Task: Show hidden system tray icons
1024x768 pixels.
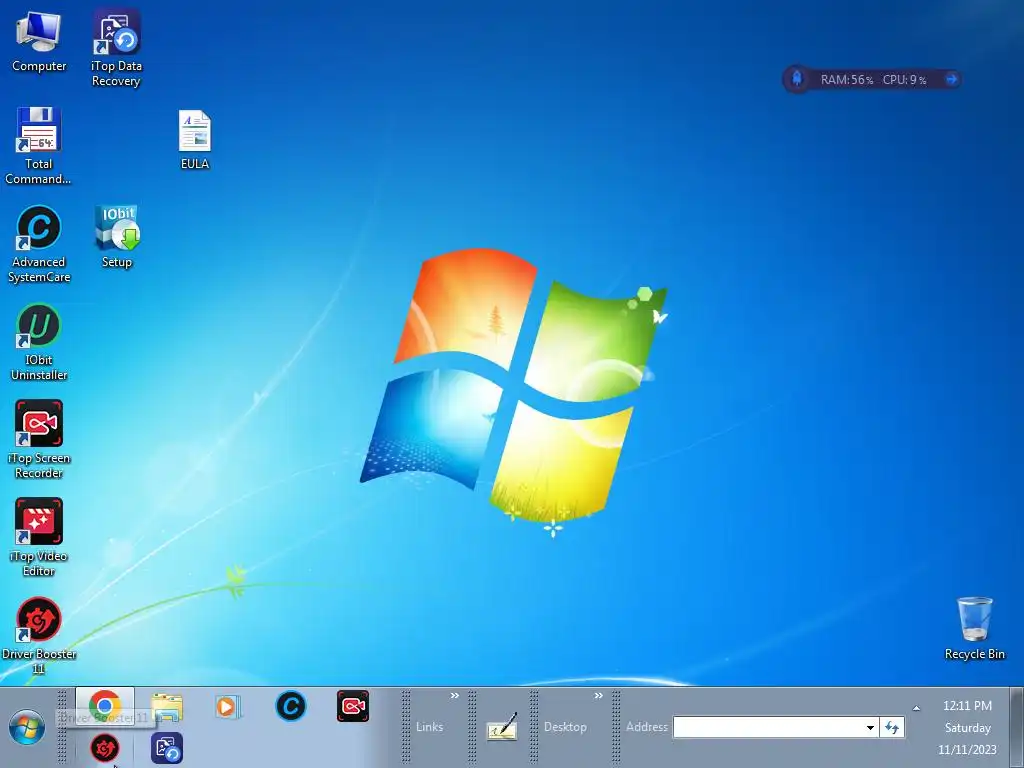Action: pos(916,708)
